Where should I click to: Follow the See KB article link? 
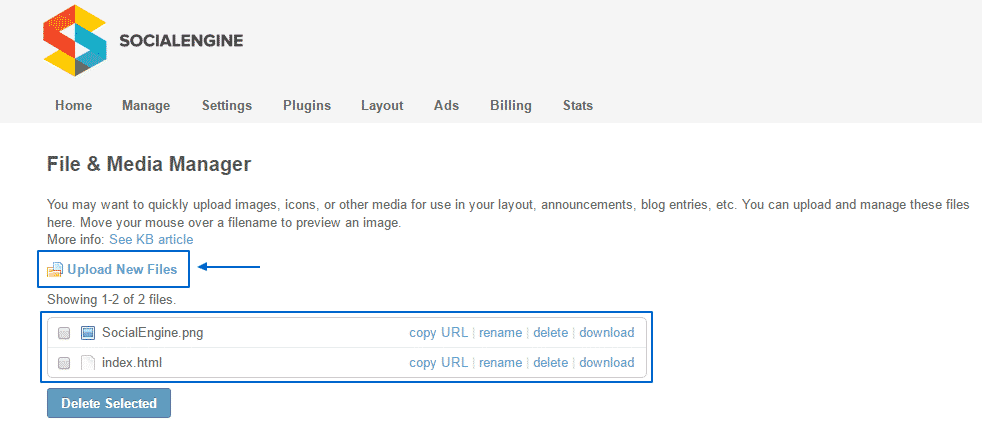(151, 240)
